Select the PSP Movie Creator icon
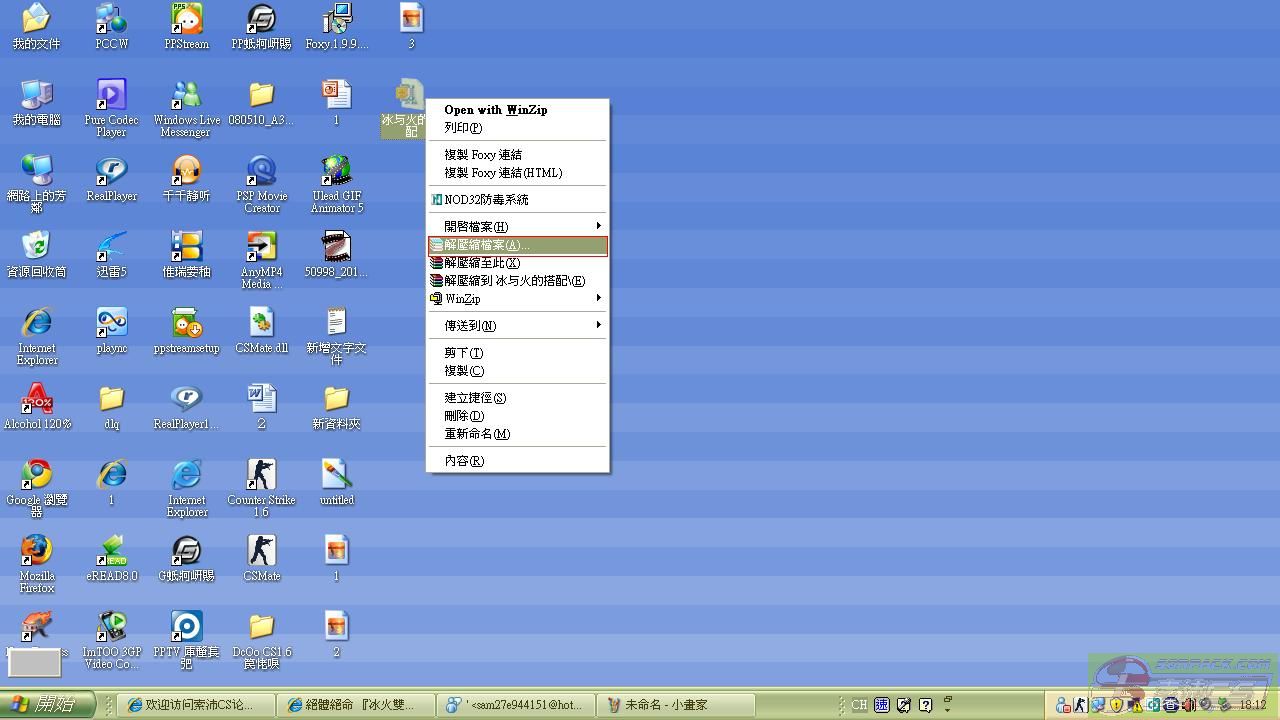The width and height of the screenshot is (1280, 720). tap(261, 172)
